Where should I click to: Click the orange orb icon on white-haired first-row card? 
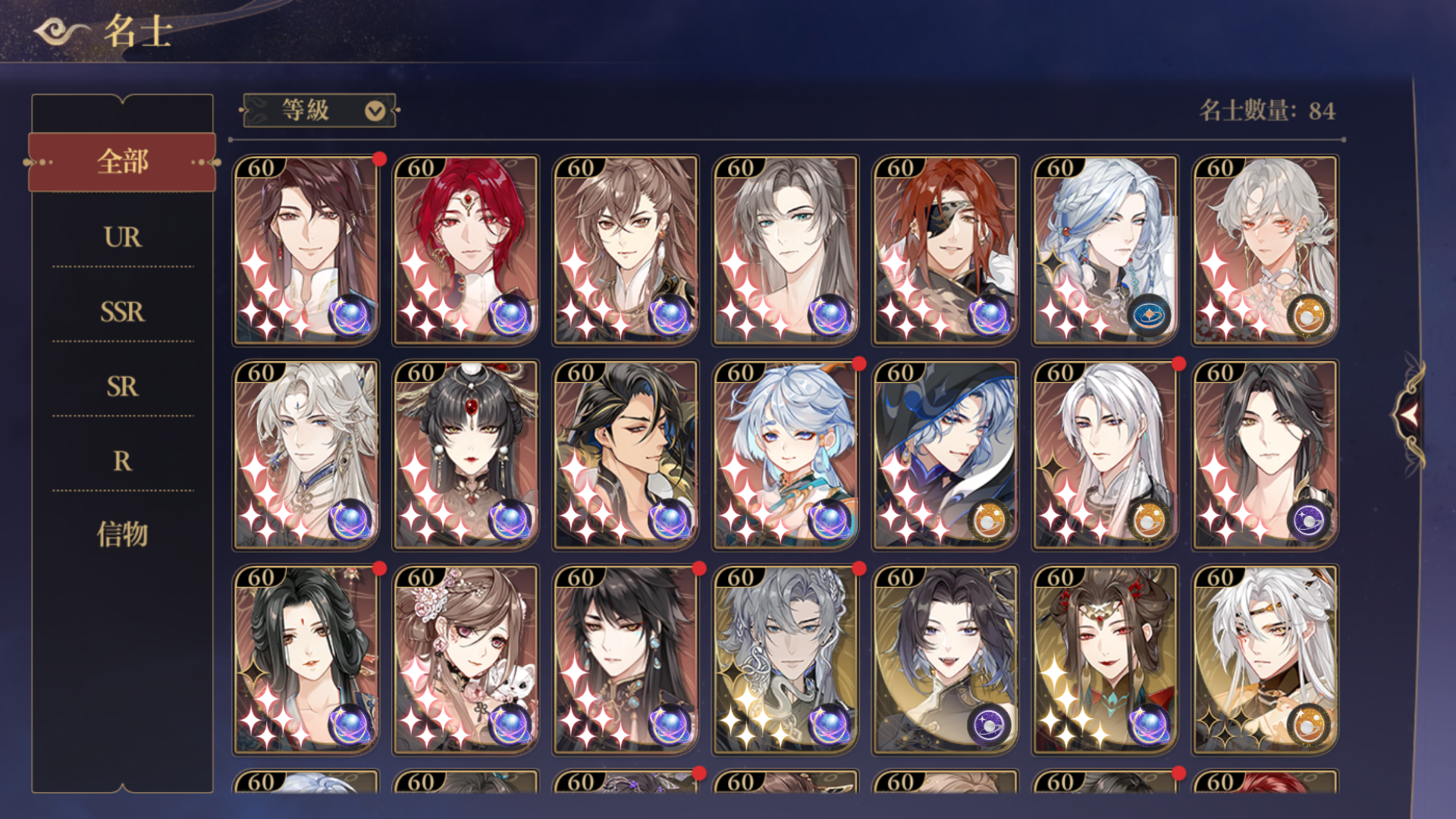click(1309, 315)
